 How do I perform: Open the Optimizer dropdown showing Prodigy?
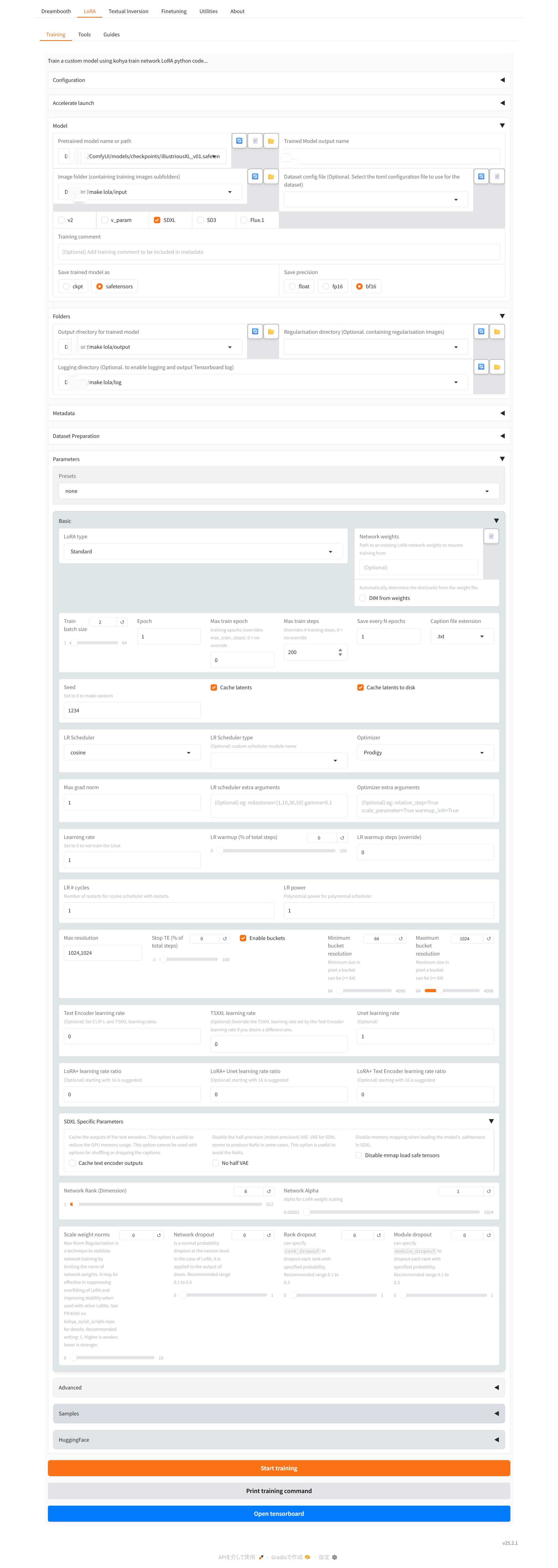point(425,753)
